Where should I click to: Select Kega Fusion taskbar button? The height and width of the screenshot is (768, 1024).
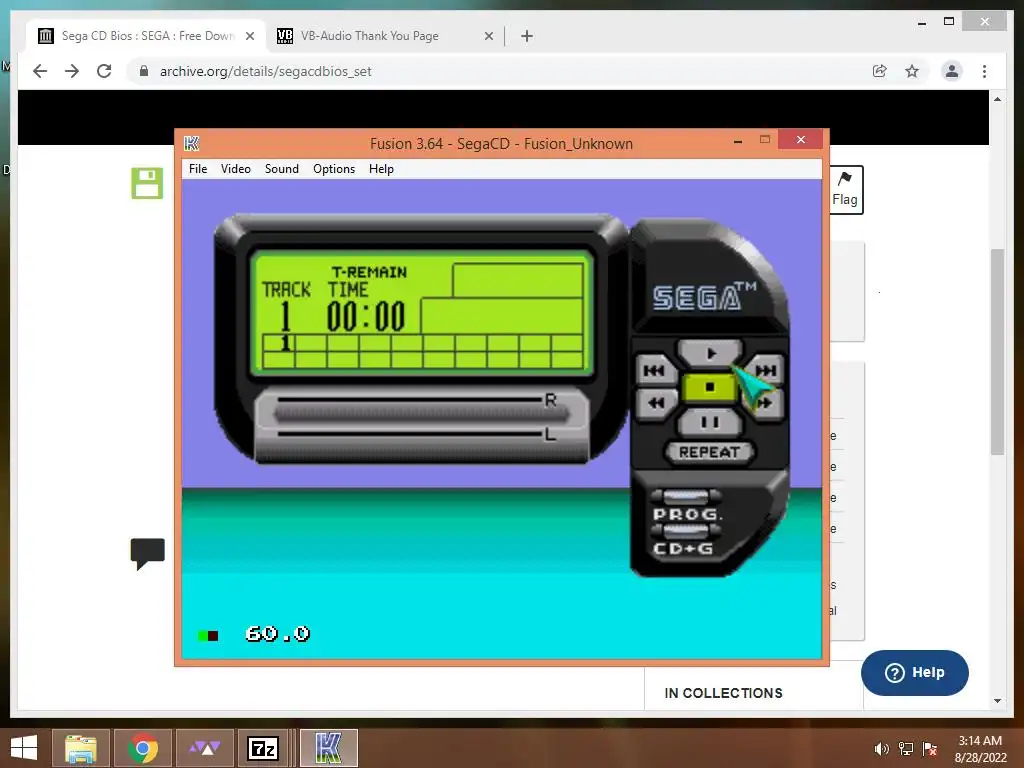[x=328, y=748]
